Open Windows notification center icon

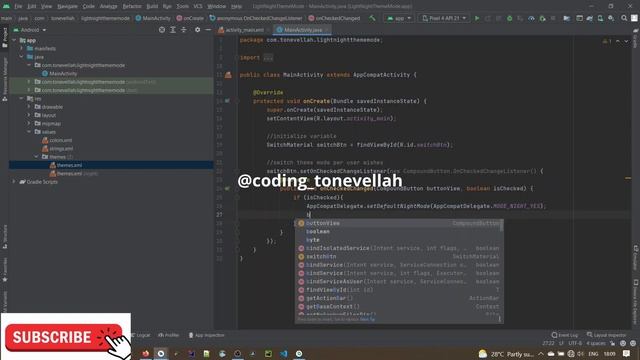(627, 353)
